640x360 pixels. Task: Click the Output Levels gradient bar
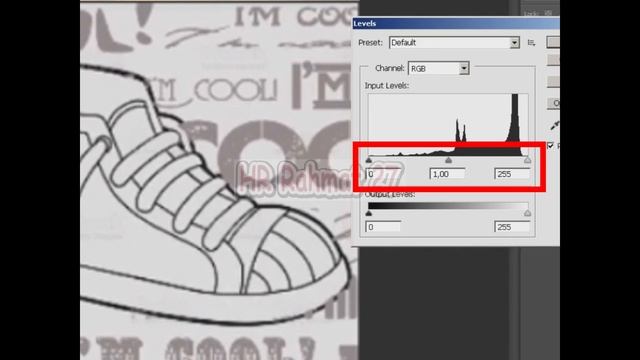click(448, 206)
